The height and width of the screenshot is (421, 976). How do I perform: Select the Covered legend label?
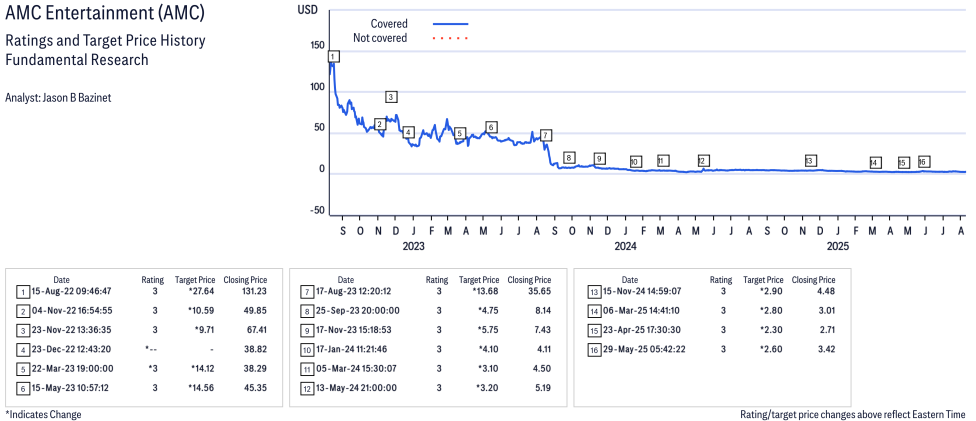pos(389,24)
